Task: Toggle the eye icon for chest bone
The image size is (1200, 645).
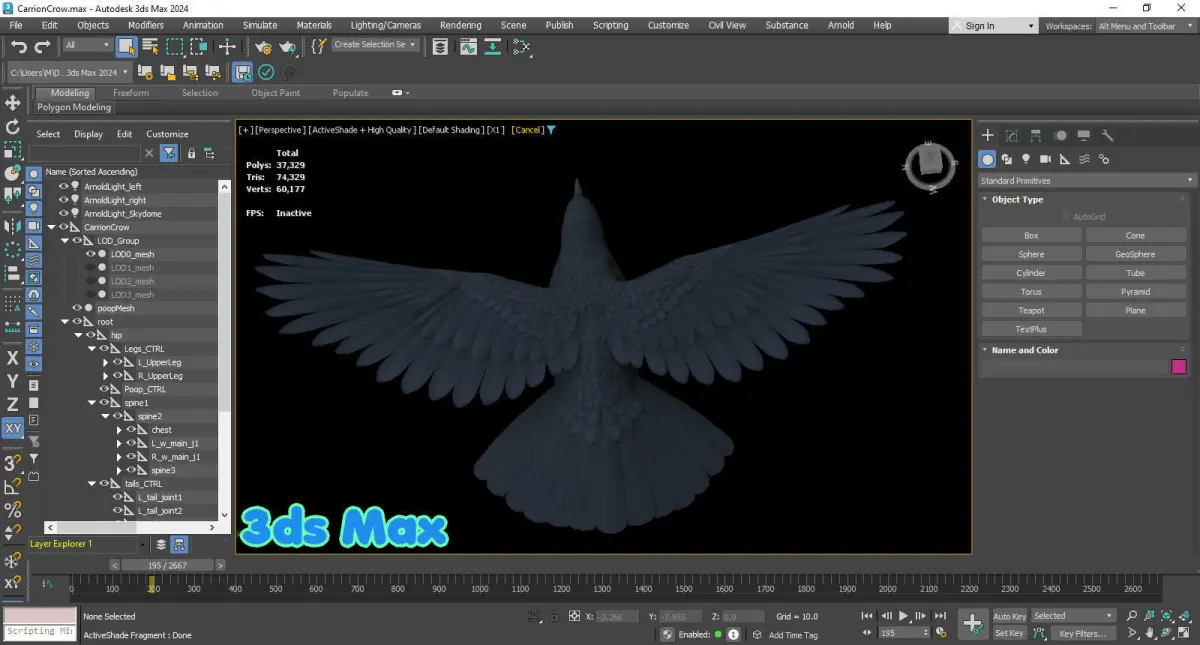Action: point(130,430)
